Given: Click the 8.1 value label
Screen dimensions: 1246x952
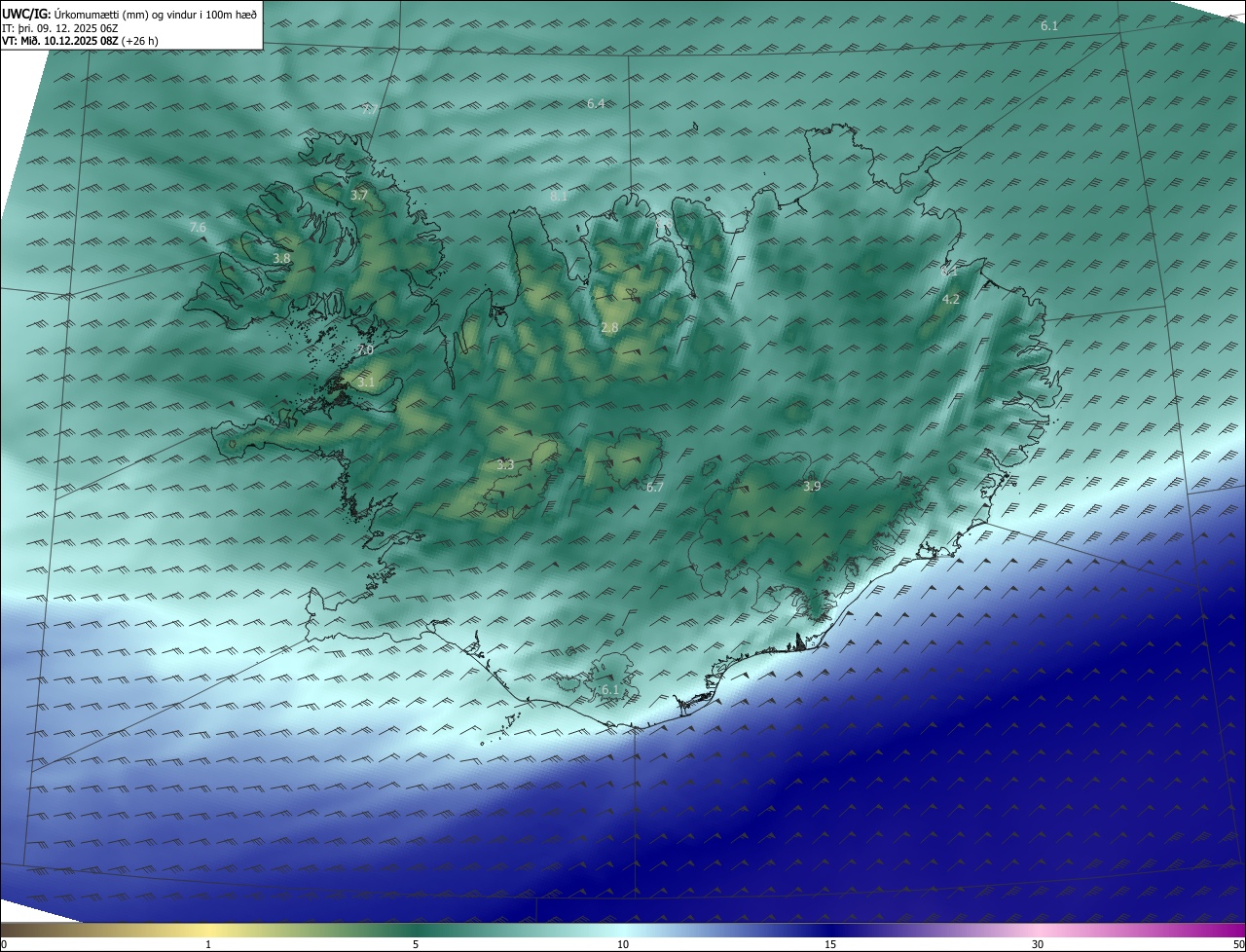Looking at the screenshot, I should point(559,197).
